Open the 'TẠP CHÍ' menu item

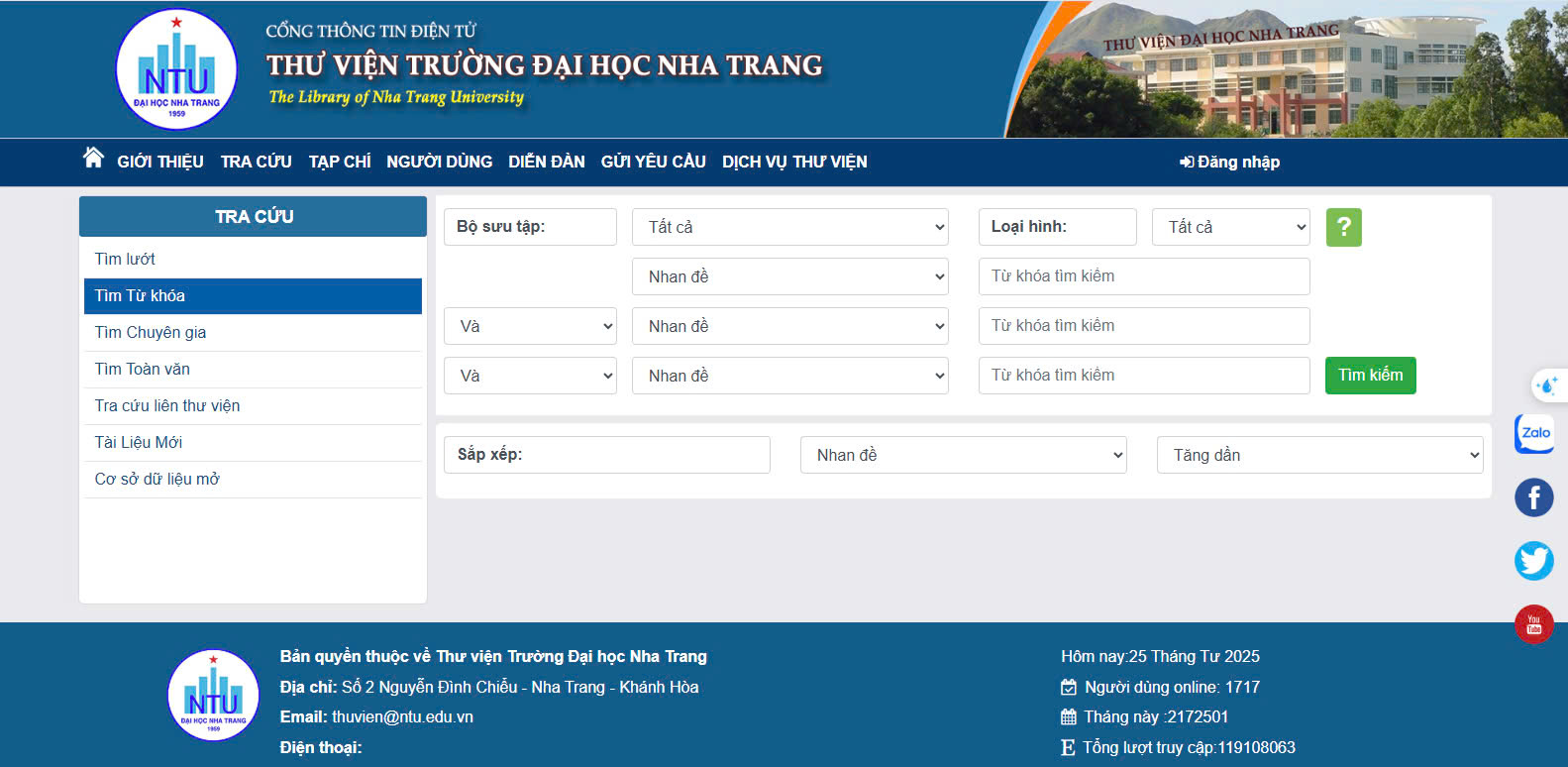pos(339,162)
